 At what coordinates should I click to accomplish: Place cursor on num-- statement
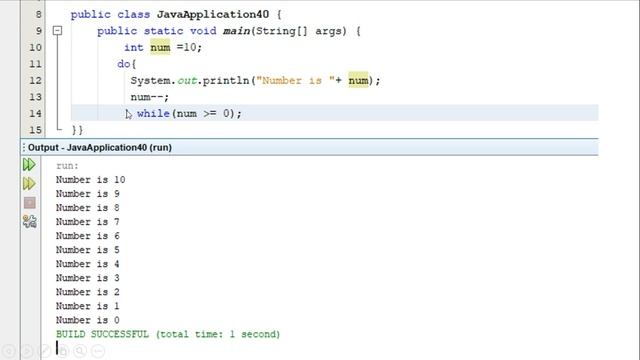pos(149,97)
